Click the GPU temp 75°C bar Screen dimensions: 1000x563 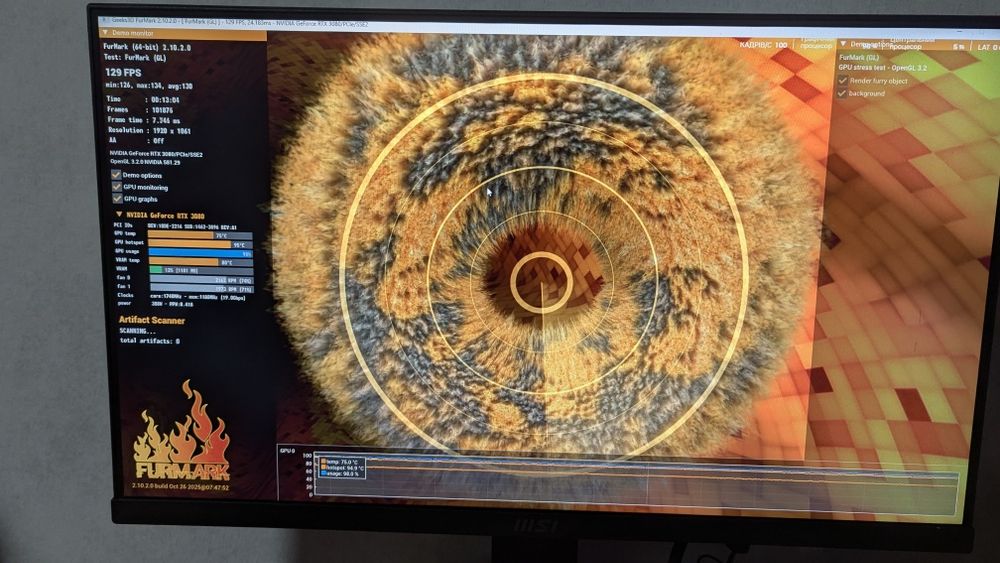[200, 235]
